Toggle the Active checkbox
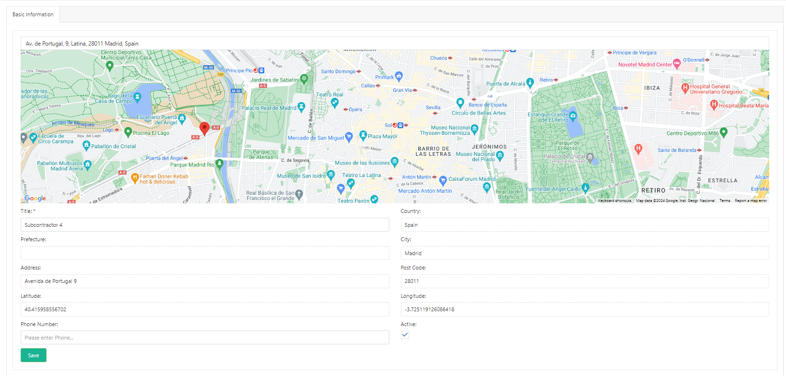Viewport: 786px width, 376px height. (405, 335)
